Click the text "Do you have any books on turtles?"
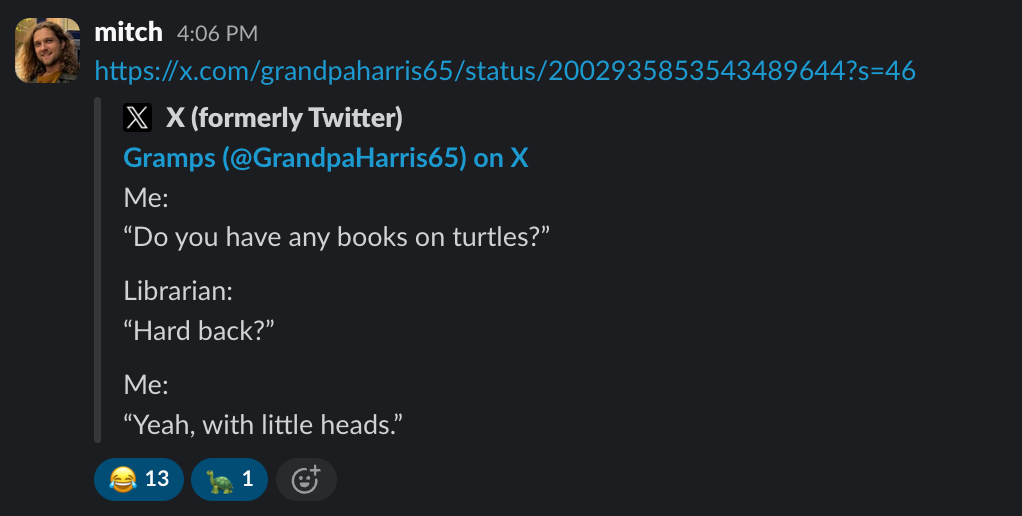The height and width of the screenshot is (516, 1022). tap(338, 237)
